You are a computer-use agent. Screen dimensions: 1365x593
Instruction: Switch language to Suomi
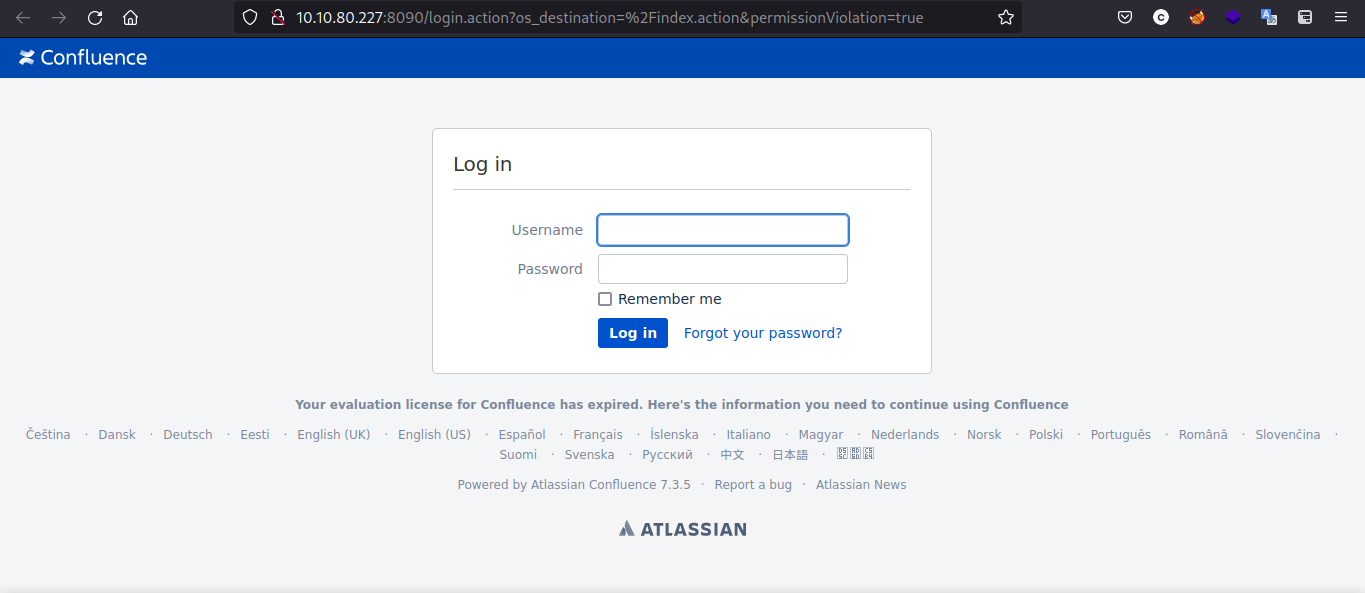[518, 455]
